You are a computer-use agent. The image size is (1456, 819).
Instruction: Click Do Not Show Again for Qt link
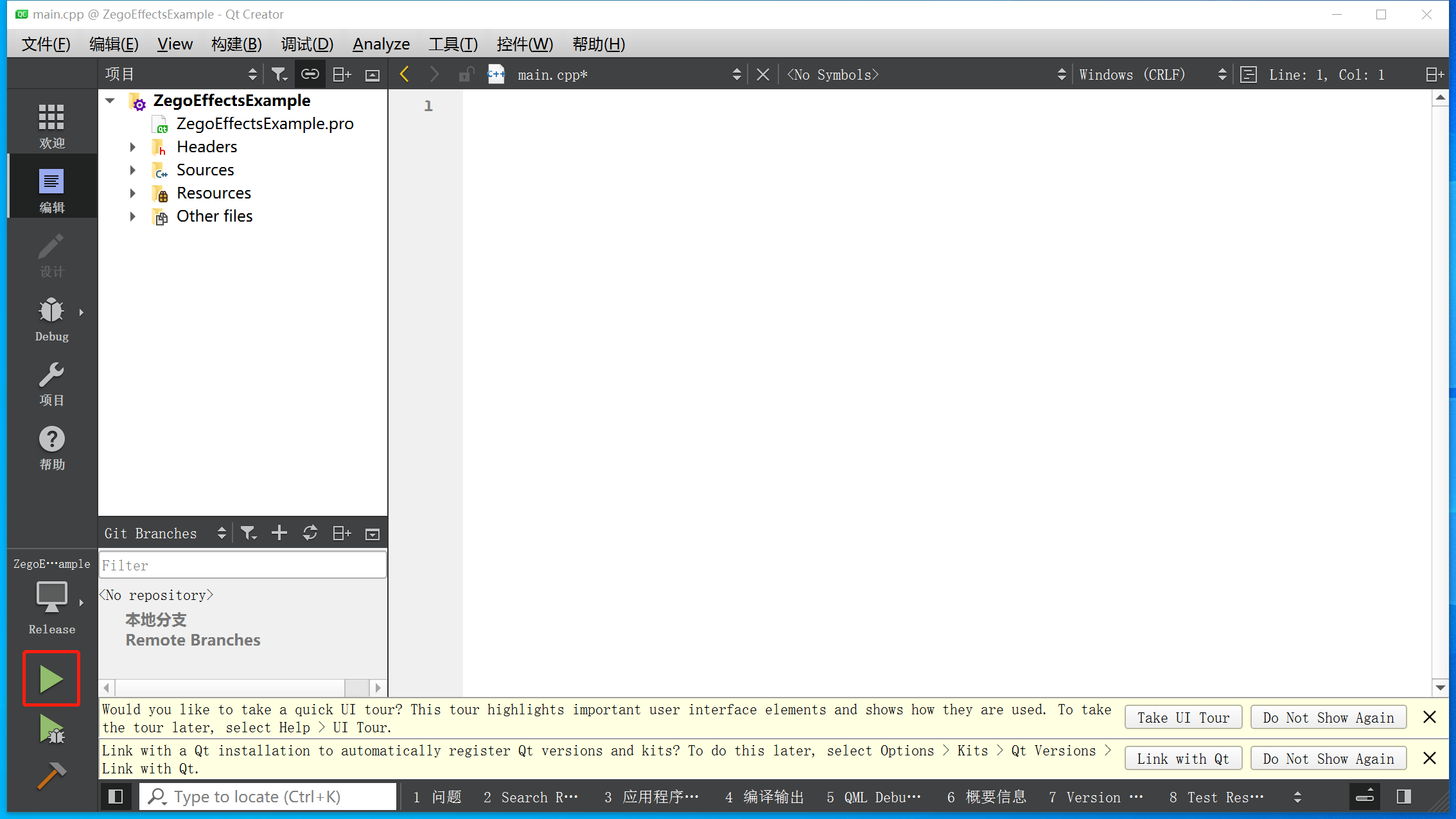pyautogui.click(x=1328, y=759)
